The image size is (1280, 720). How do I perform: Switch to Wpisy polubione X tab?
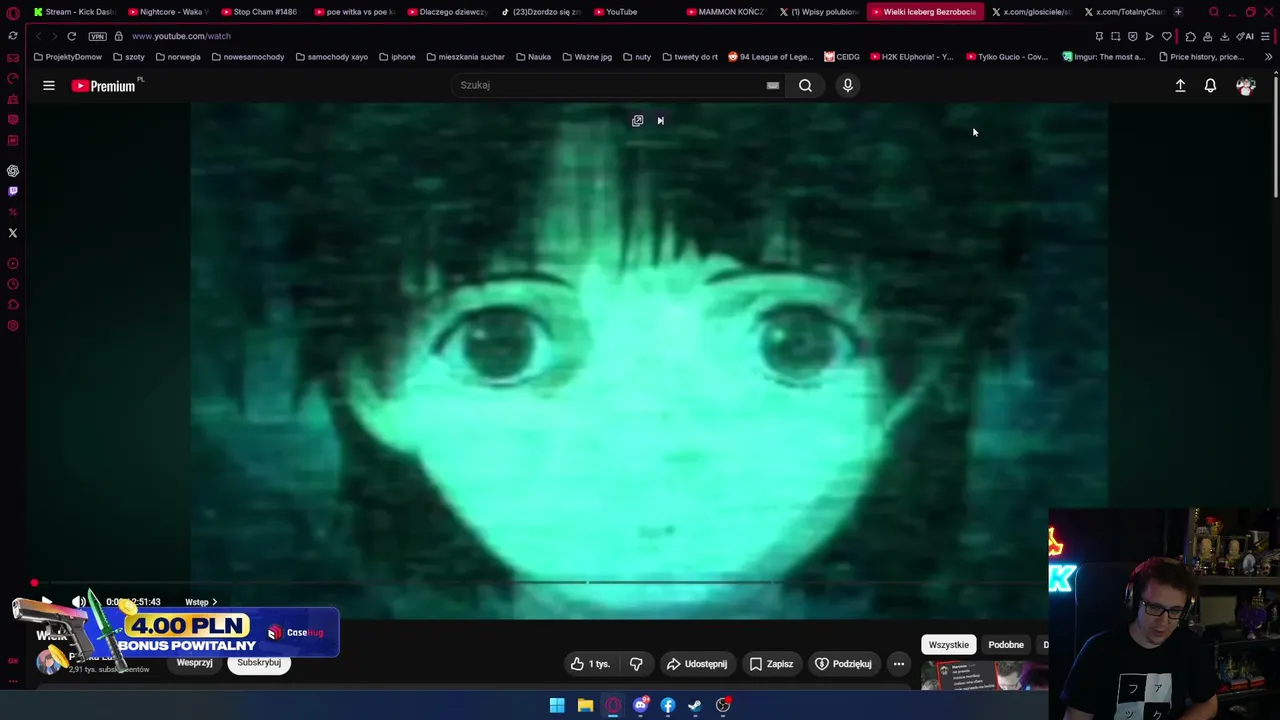tap(818, 12)
